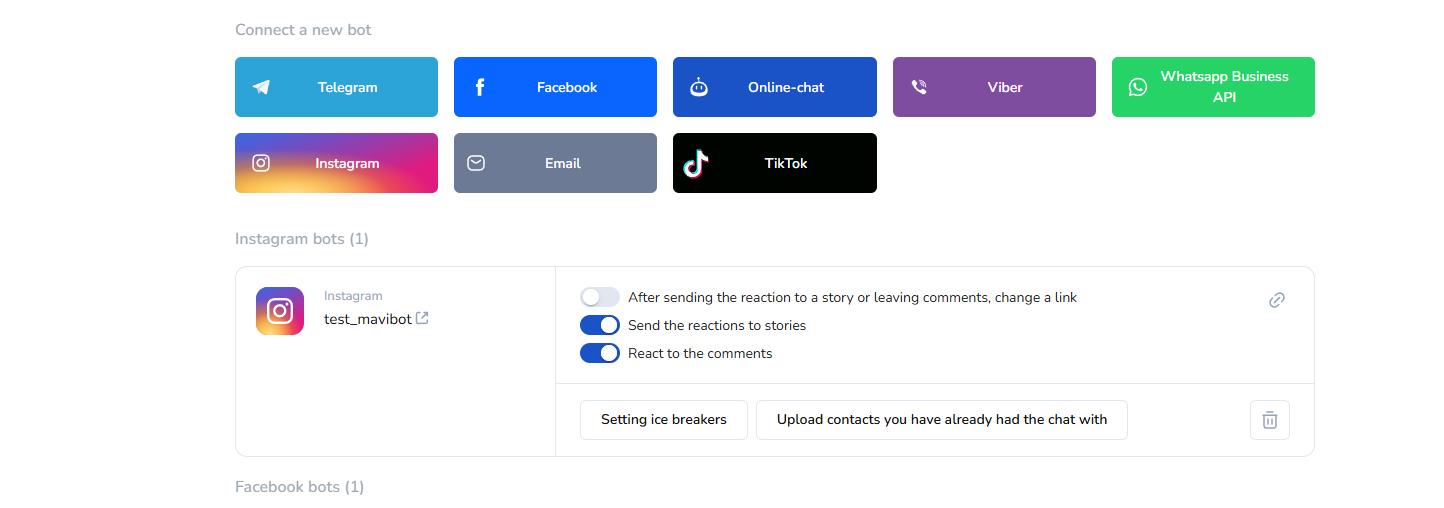Connect a new Instagram bot
This screenshot has width=1444, height=508.
336,163
